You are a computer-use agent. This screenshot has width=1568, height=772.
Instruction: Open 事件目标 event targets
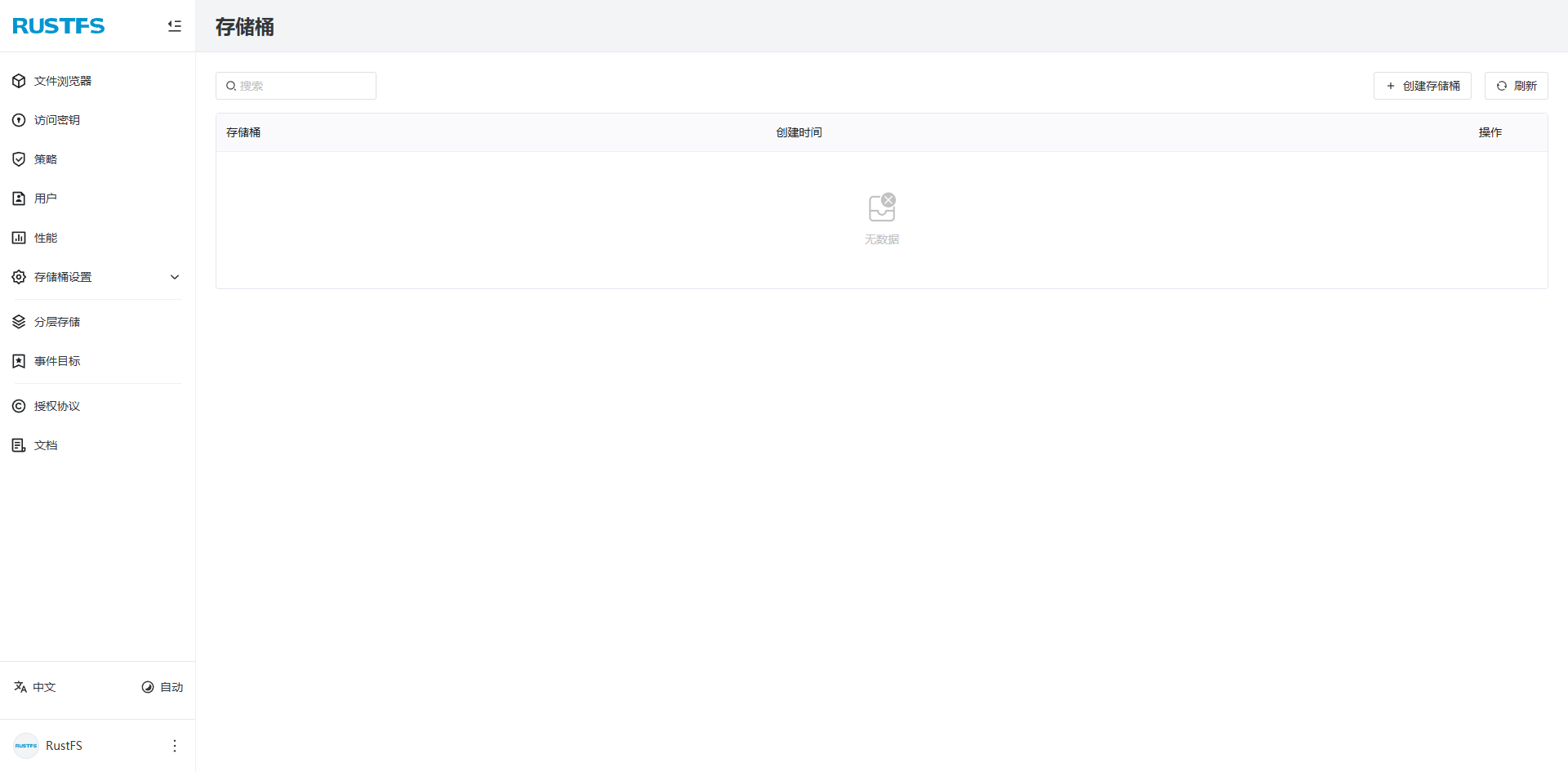tap(57, 361)
